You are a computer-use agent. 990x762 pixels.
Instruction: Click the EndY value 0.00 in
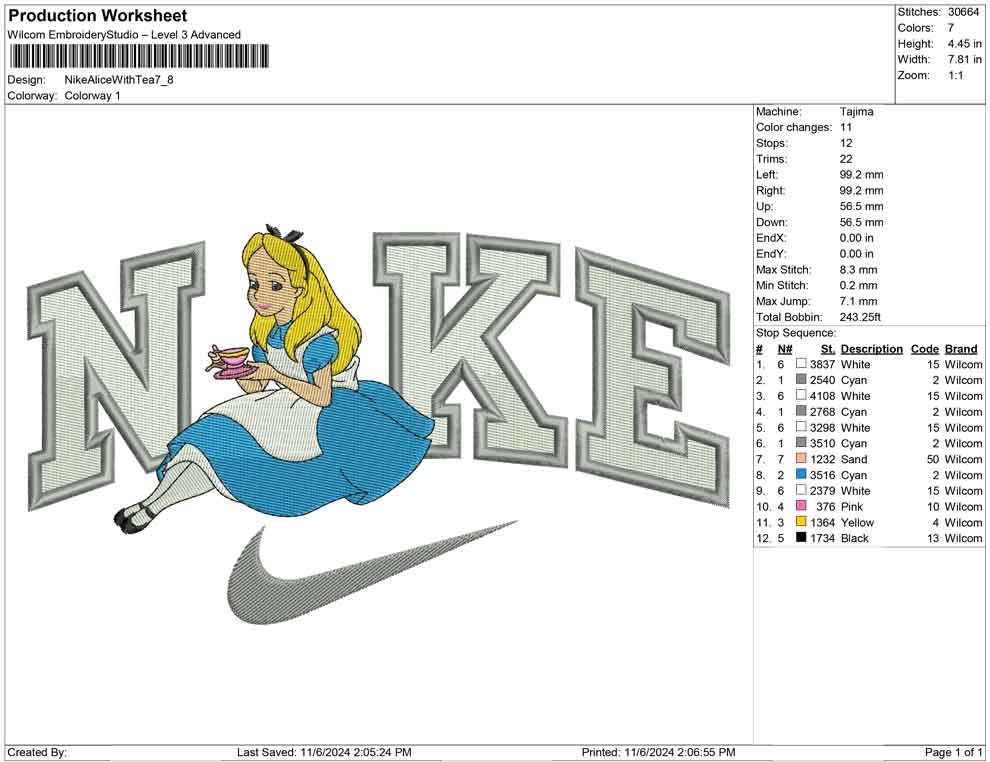click(x=857, y=254)
